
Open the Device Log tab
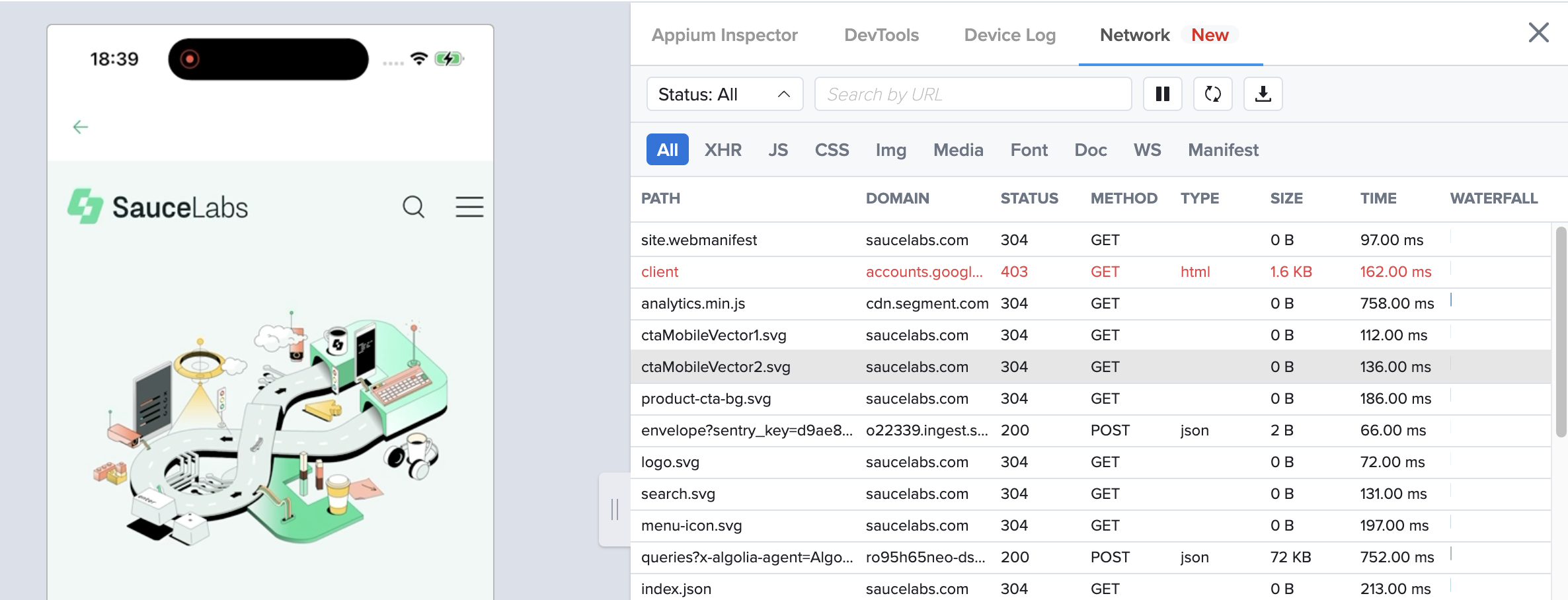(x=1009, y=35)
